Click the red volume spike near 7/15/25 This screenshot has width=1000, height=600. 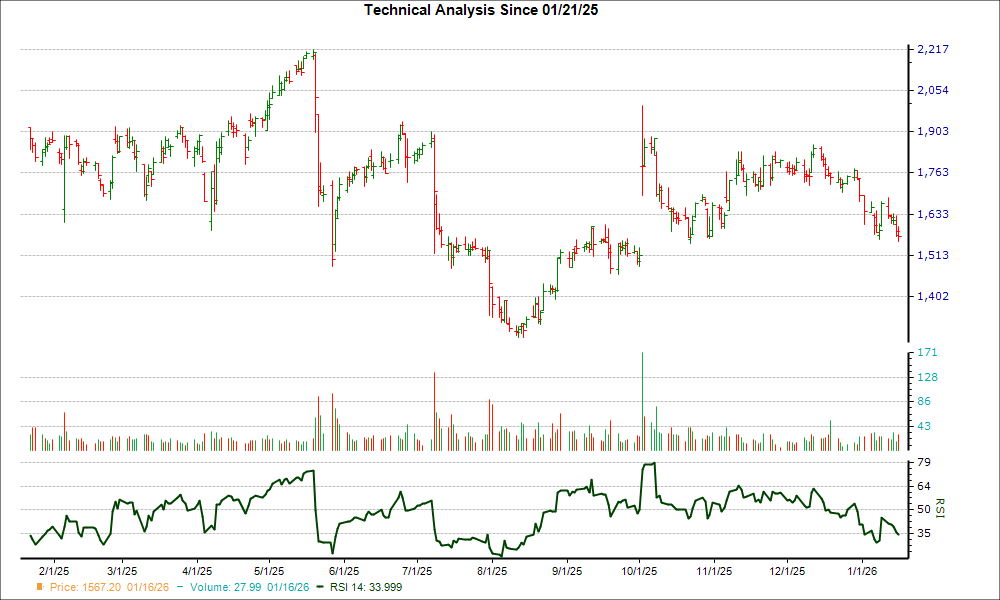(434, 405)
